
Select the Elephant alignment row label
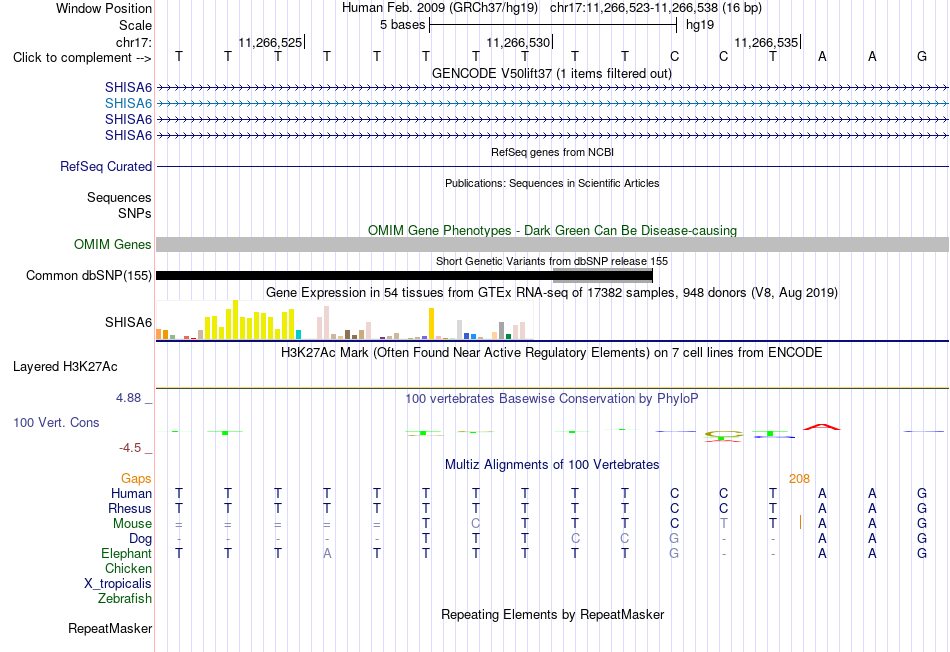click(x=126, y=553)
